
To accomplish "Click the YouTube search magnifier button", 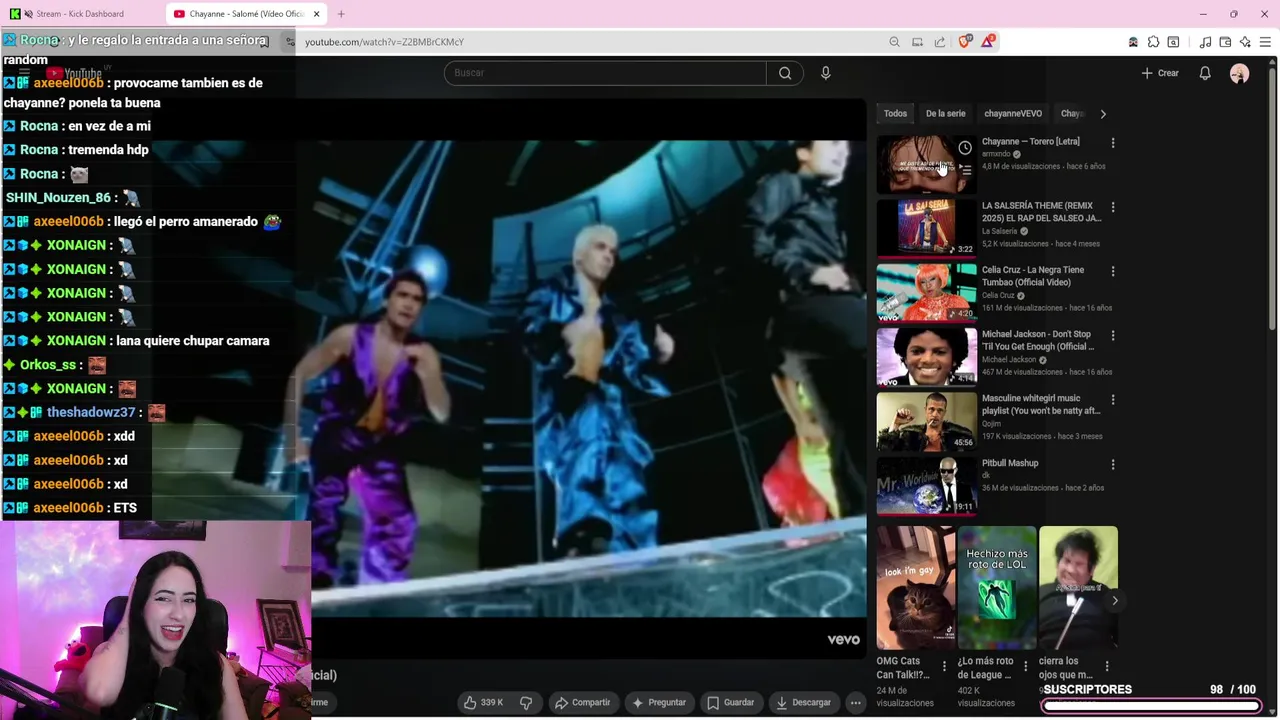I will point(785,73).
